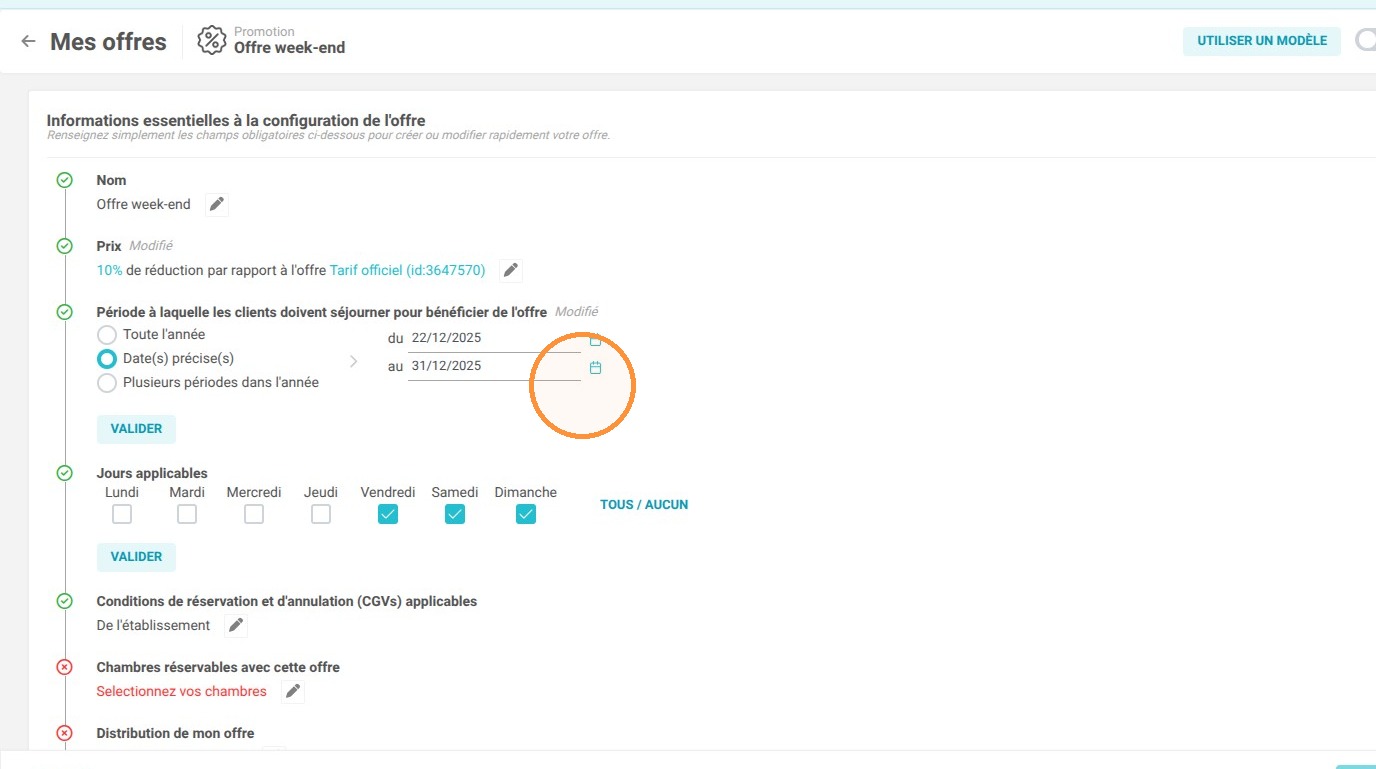Click green check beside Conditions de réservation

pos(65,601)
